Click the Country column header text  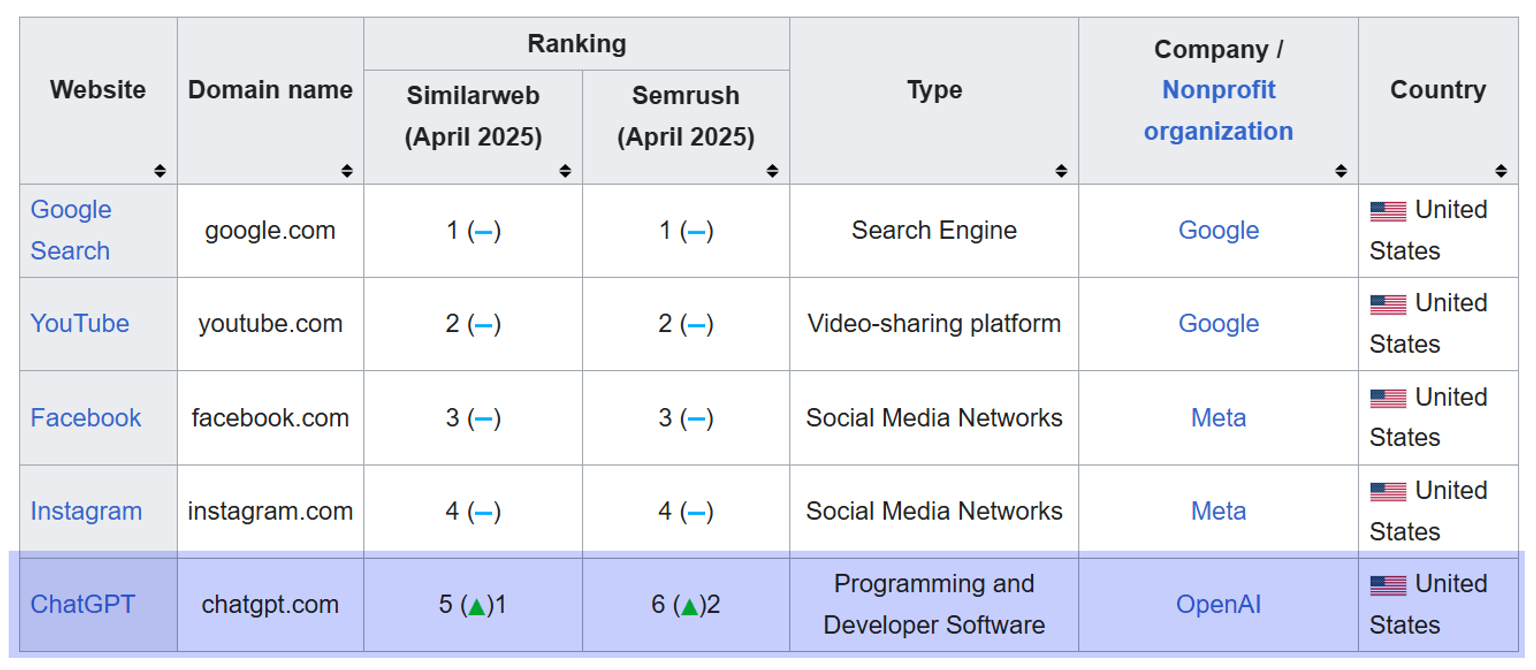pos(1438,90)
